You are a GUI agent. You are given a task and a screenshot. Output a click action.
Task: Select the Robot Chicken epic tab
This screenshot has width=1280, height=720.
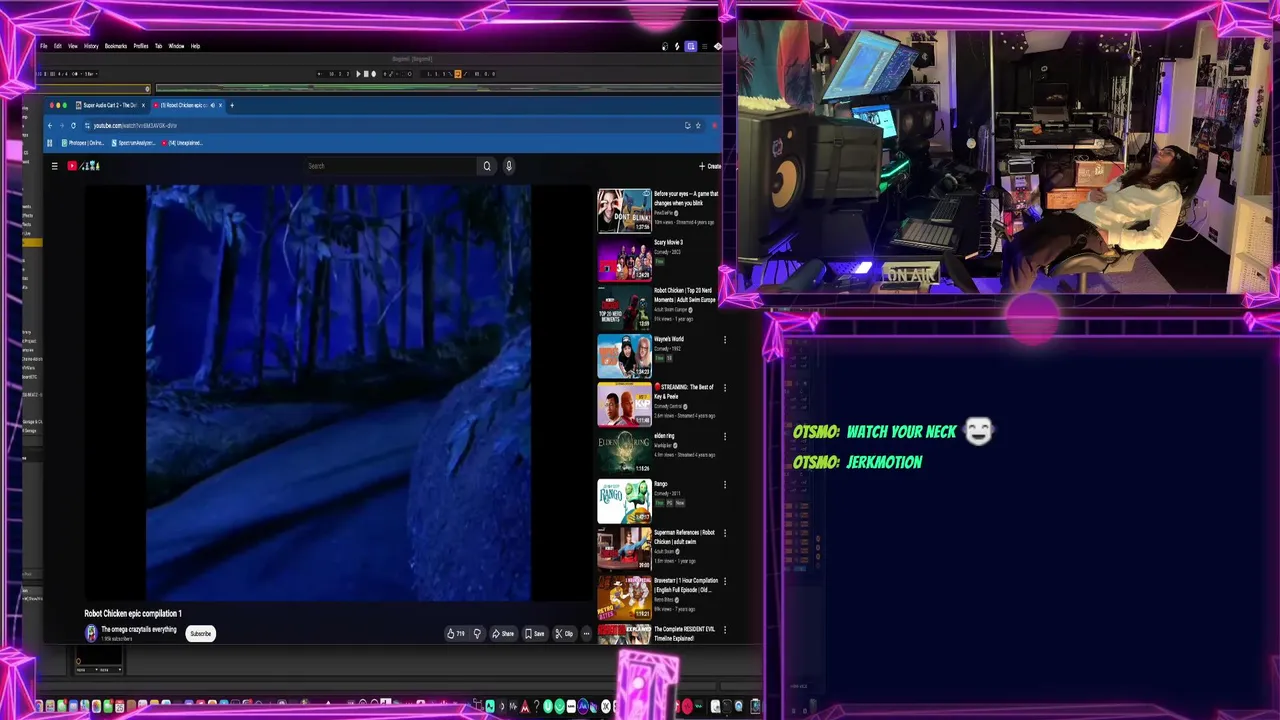[186, 105]
